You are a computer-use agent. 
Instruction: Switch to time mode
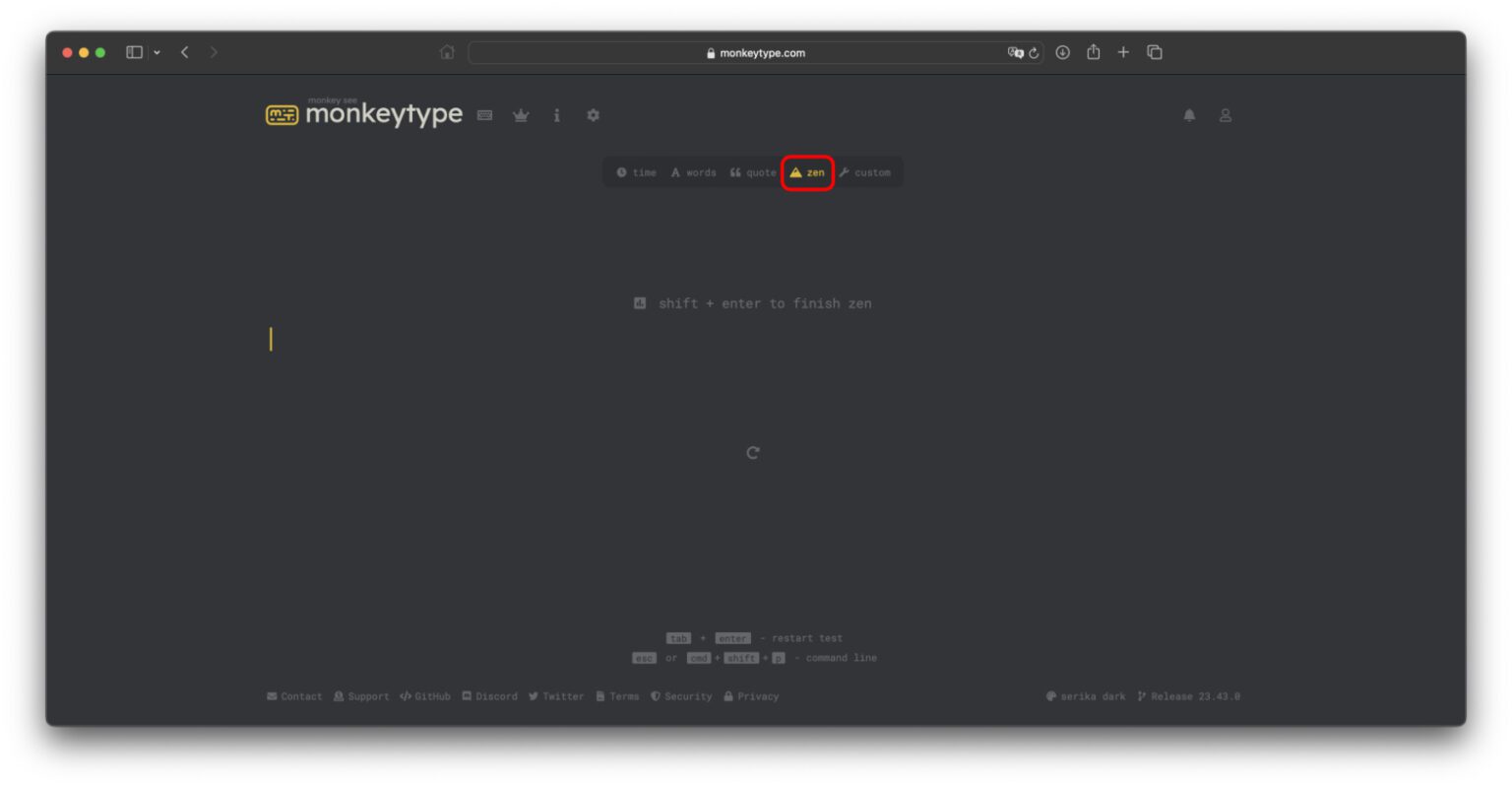[636, 172]
